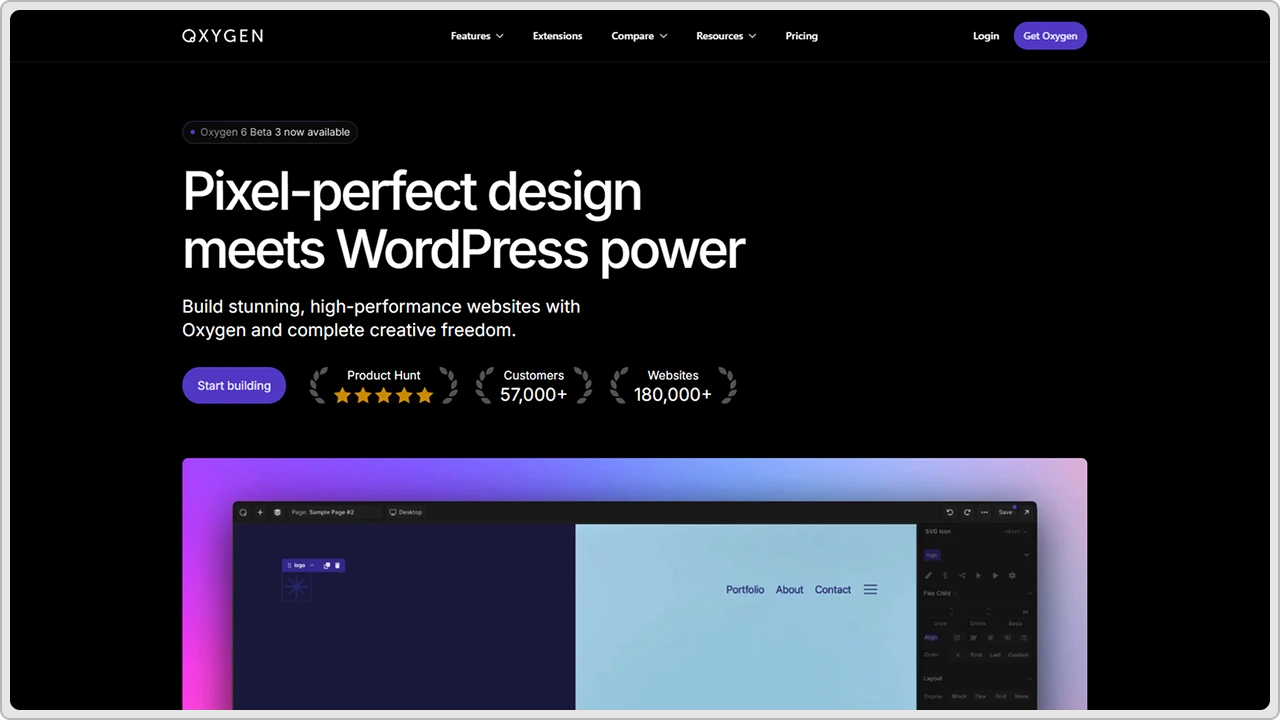The height and width of the screenshot is (720, 1280).
Task: Click the undo arrow in editor toolbar
Action: (950, 512)
